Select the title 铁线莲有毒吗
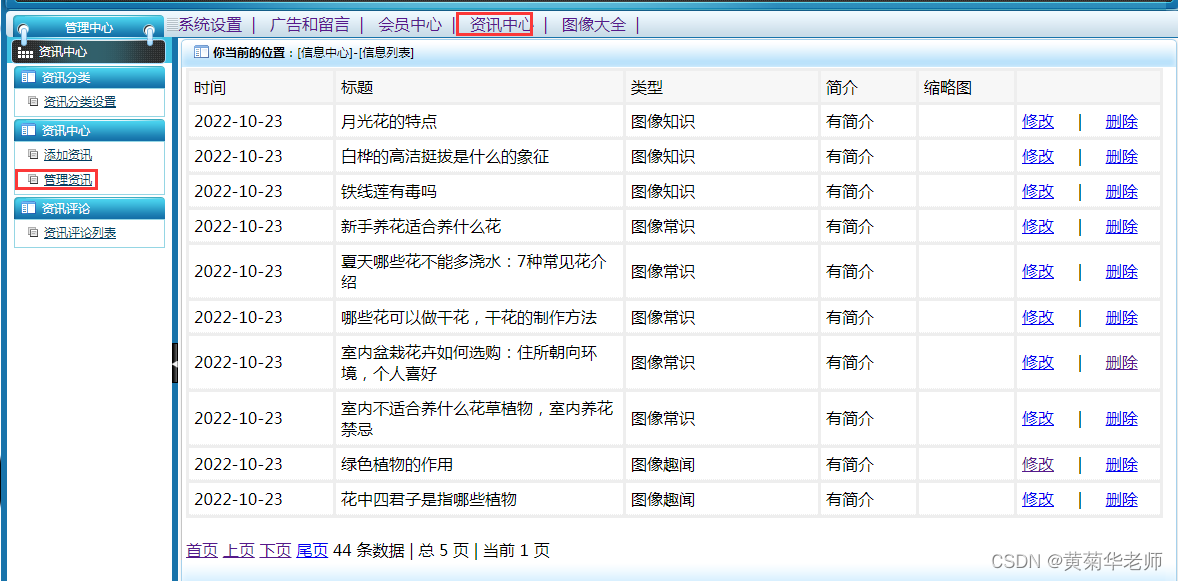Image resolution: width=1178 pixels, height=581 pixels. 388,192
